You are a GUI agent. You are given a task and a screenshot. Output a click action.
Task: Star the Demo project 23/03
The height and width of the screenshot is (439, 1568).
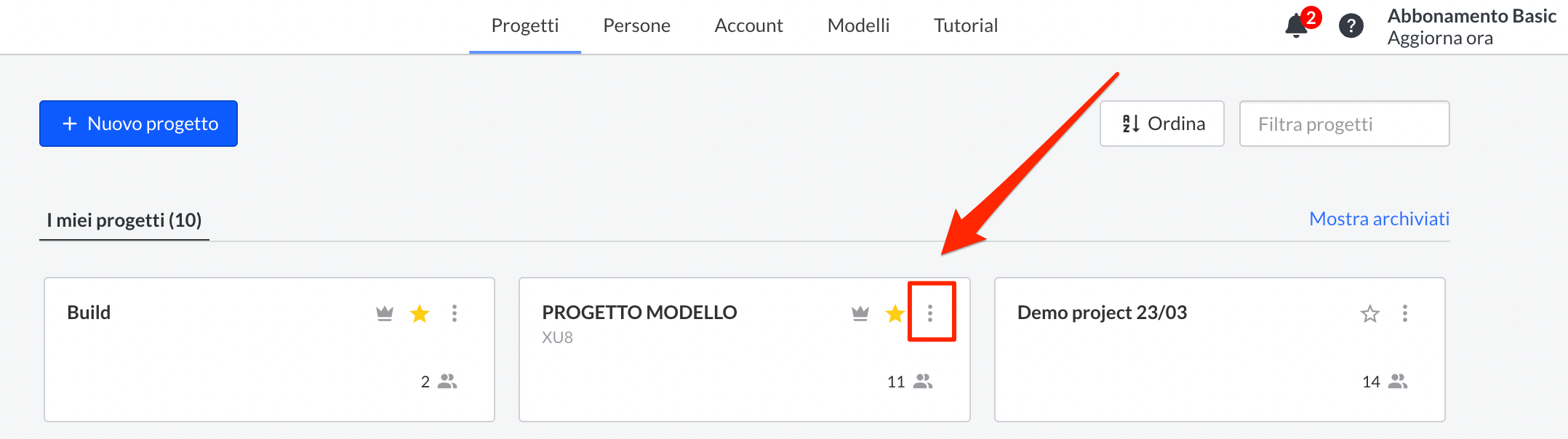tap(1370, 313)
